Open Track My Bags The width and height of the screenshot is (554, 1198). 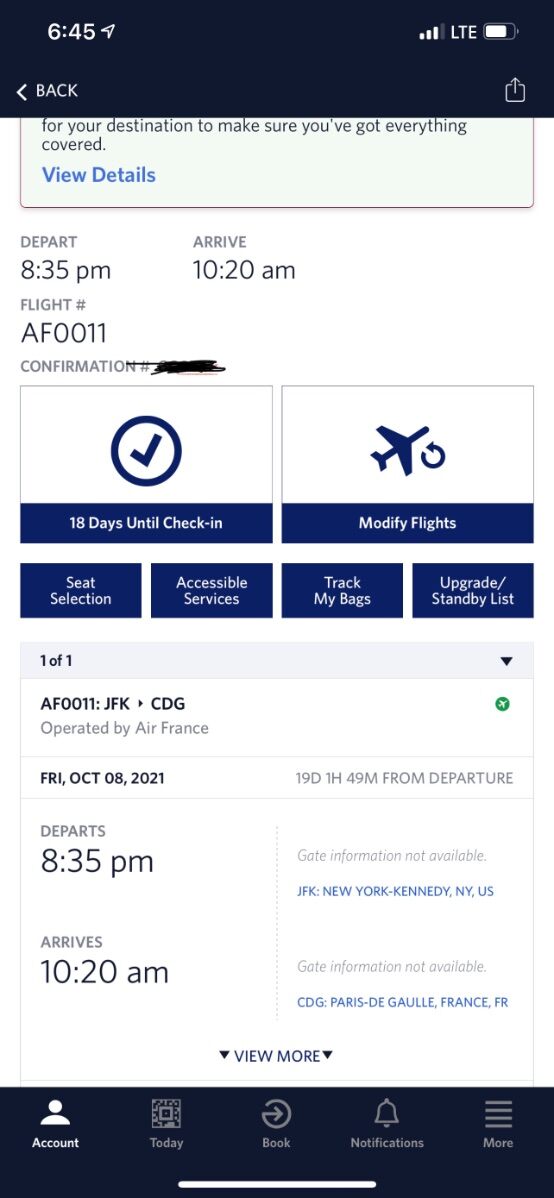342,591
